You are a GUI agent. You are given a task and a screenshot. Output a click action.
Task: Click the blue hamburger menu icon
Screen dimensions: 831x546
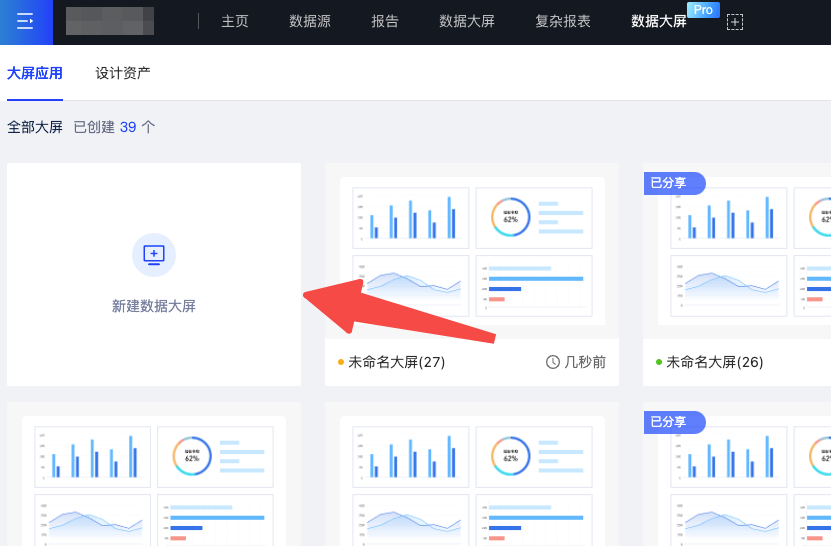point(26,22)
